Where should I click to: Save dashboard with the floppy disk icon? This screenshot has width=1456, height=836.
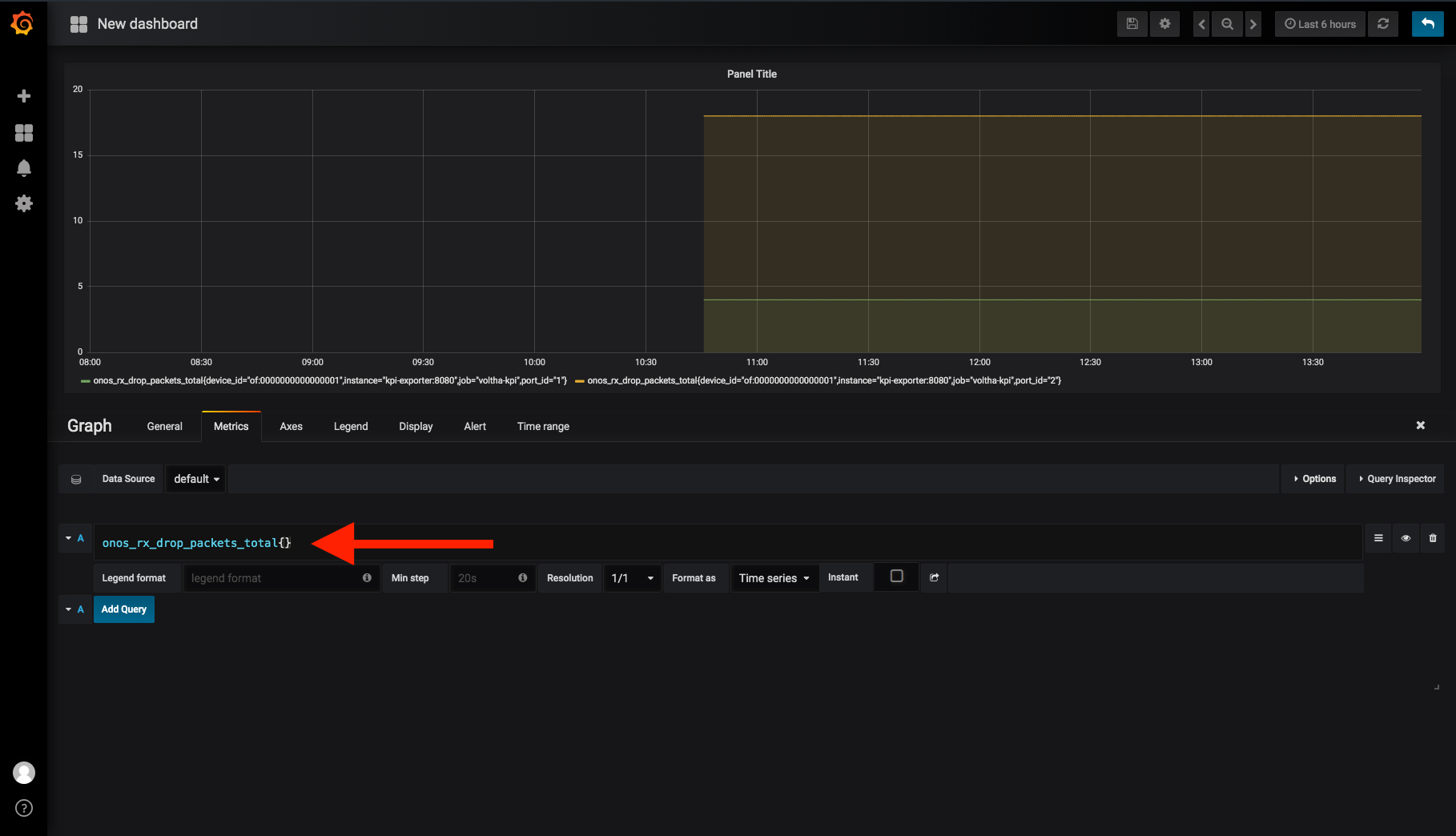1132,24
